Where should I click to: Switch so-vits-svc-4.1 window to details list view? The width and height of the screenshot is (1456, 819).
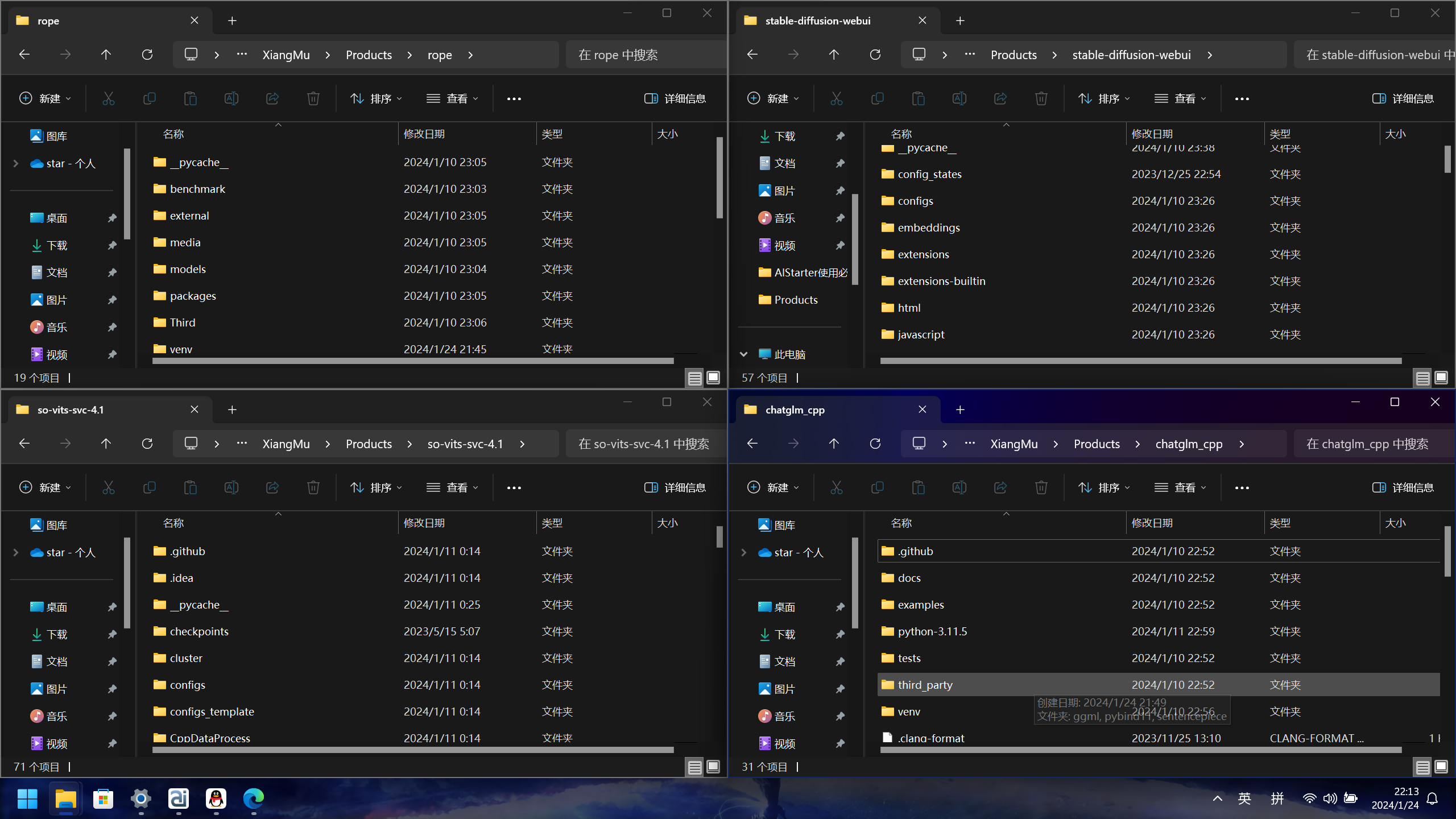(694, 767)
